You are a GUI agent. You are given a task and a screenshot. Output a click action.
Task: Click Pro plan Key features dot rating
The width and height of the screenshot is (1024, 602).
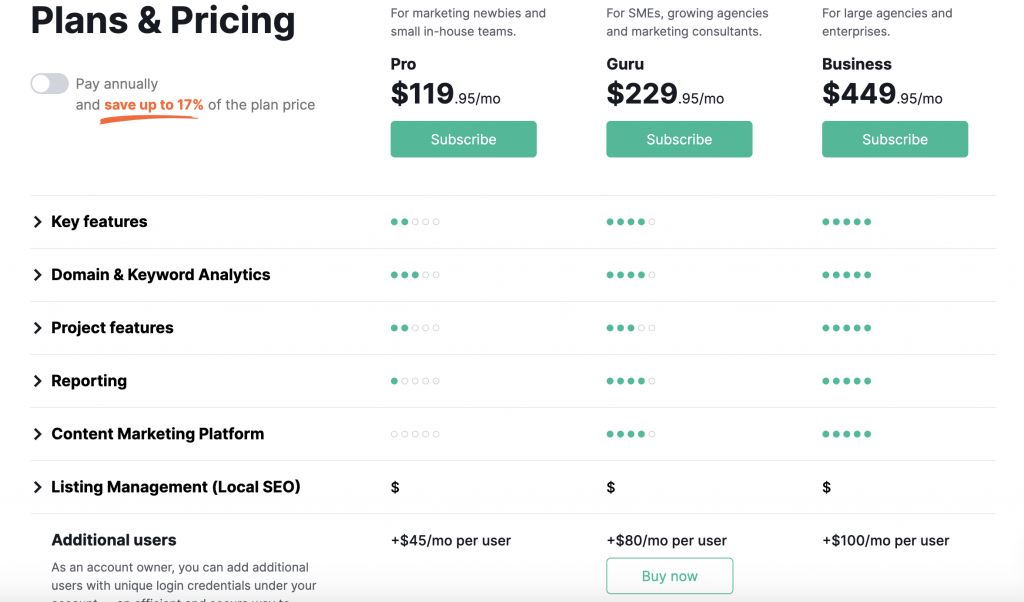(415, 222)
